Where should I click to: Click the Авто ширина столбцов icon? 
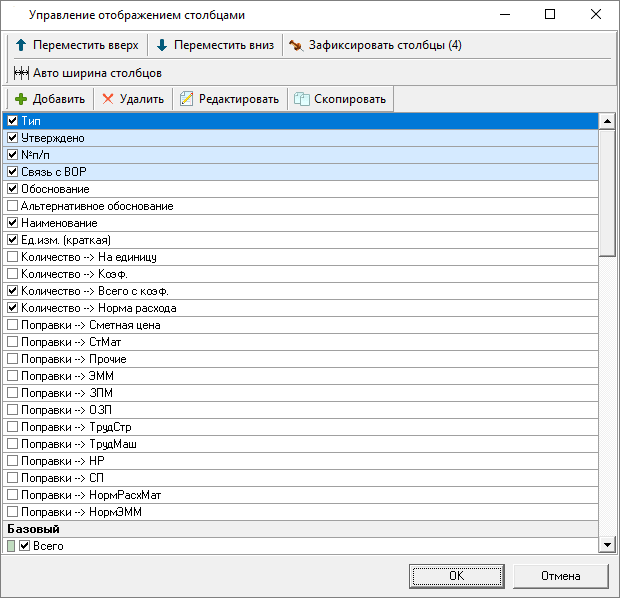[x=21, y=73]
